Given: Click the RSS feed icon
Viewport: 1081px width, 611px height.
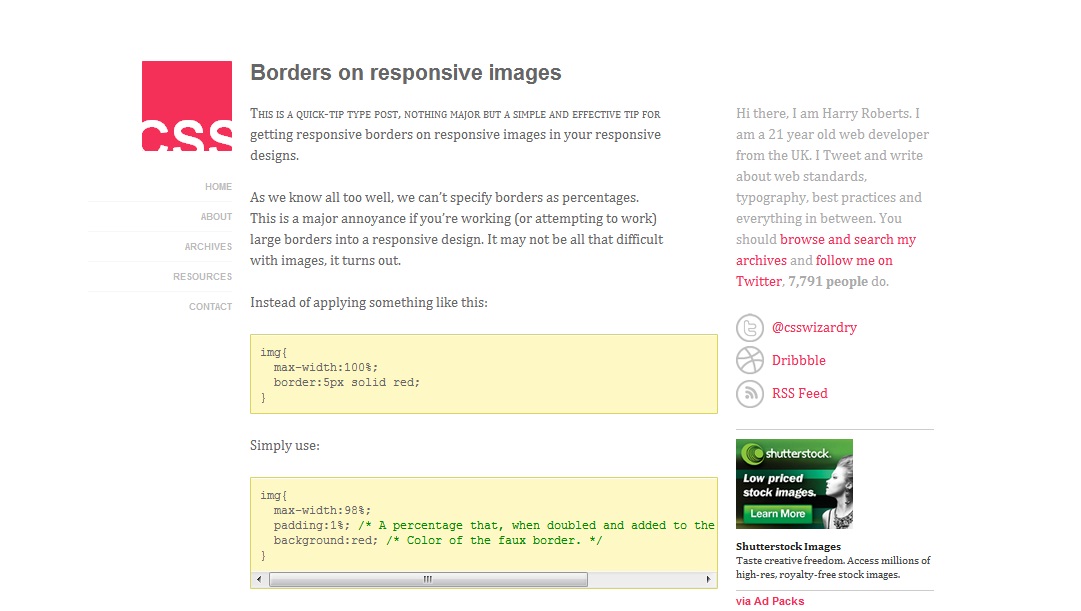Looking at the screenshot, I should 750,393.
